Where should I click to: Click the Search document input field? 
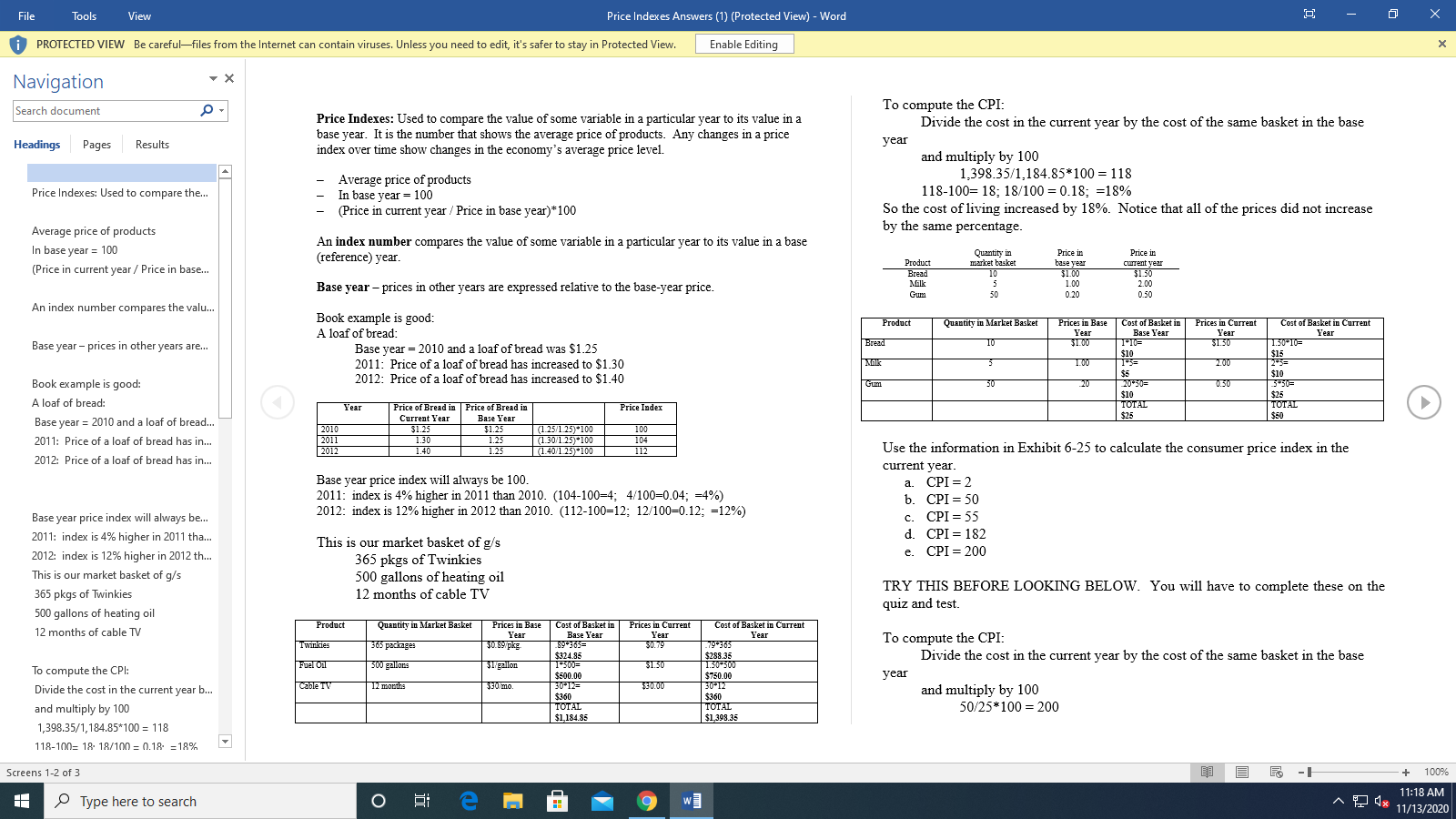click(100, 110)
